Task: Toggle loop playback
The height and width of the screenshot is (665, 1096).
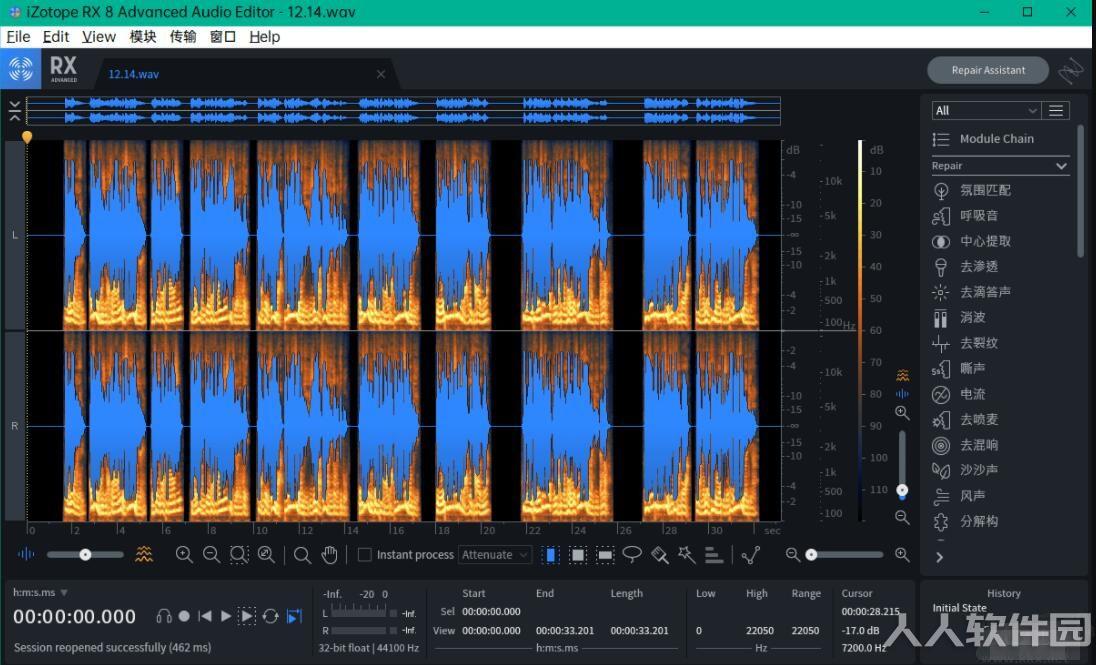Action: pyautogui.click(x=271, y=616)
